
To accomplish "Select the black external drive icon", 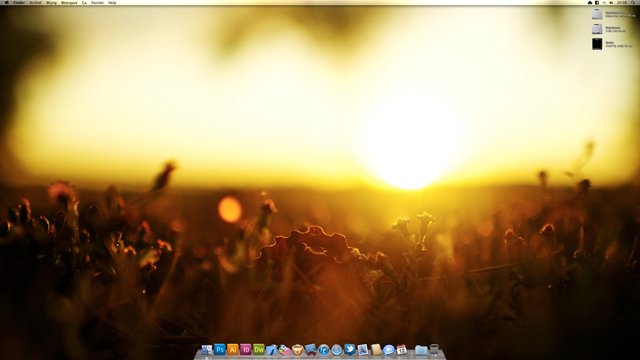I will point(597,44).
